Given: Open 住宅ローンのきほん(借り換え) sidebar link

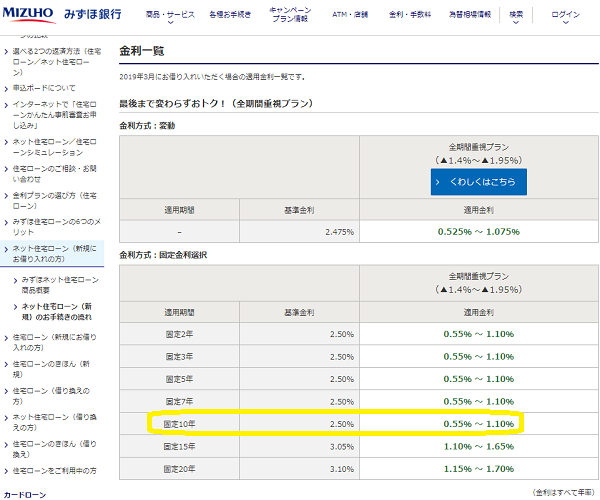Looking at the screenshot, I should tap(55, 449).
